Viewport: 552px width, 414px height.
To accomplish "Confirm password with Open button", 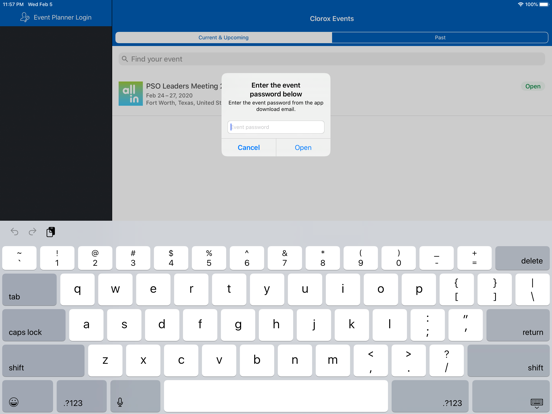I will click(303, 148).
